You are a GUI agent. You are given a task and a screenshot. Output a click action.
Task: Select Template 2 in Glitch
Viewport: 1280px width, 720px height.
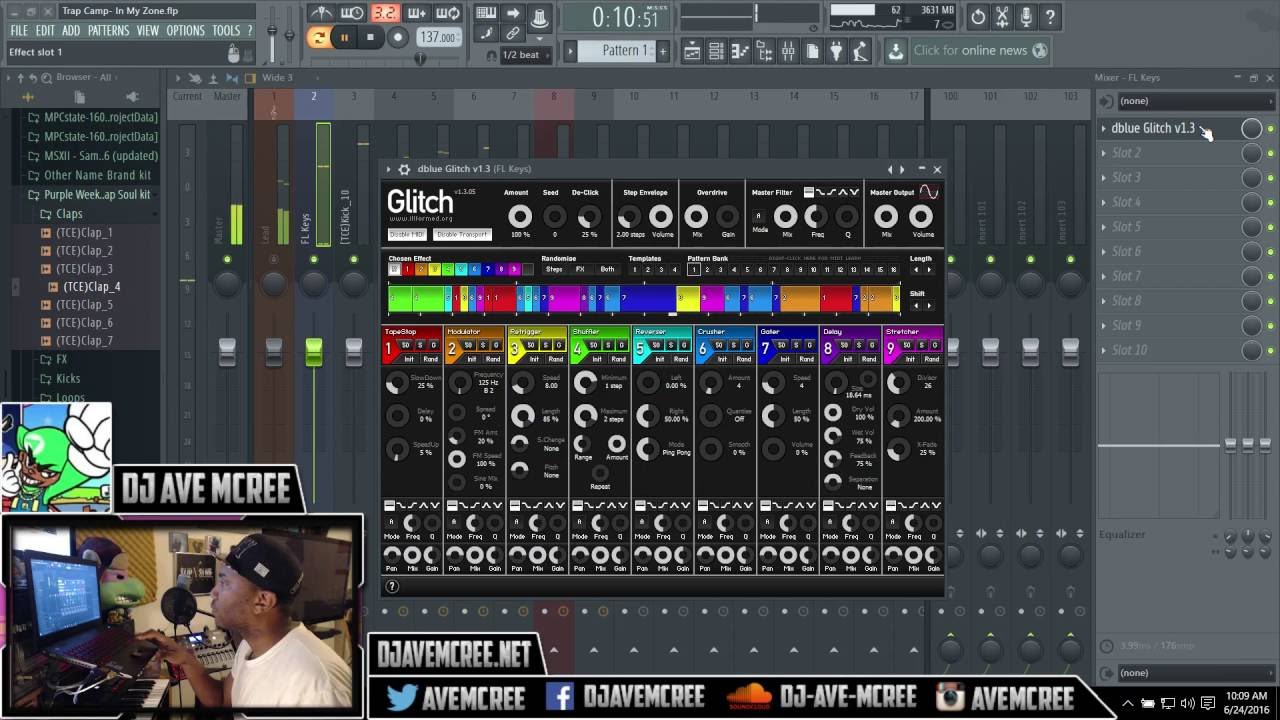click(x=647, y=269)
